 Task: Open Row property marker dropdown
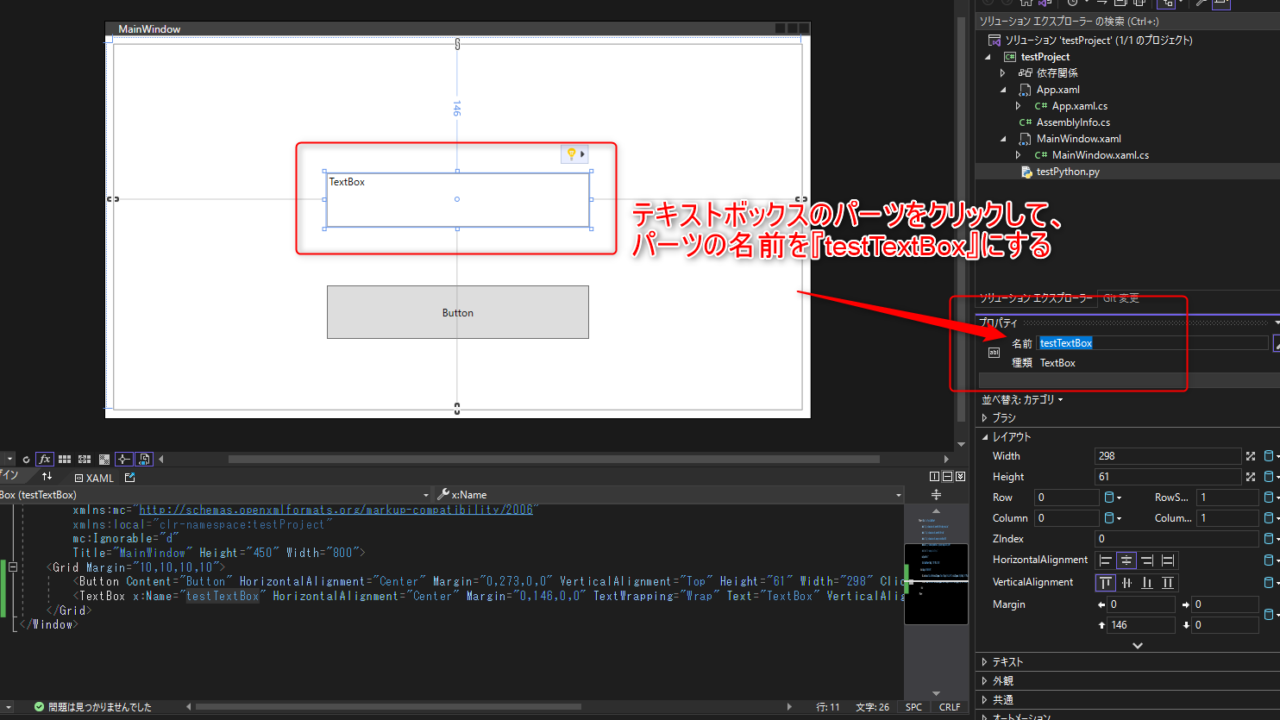point(1111,497)
